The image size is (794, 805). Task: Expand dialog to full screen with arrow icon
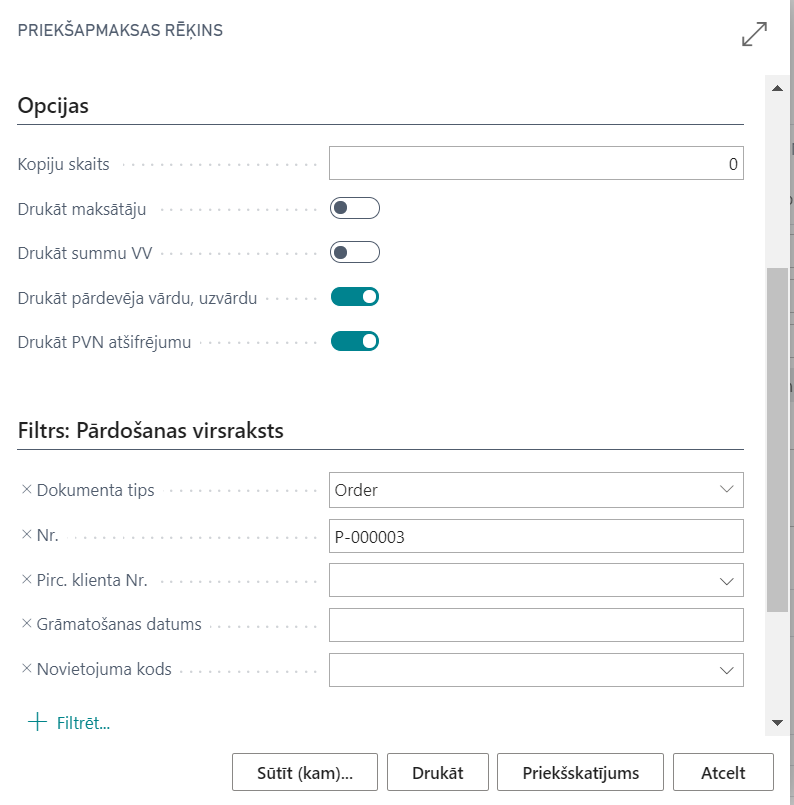[754, 34]
